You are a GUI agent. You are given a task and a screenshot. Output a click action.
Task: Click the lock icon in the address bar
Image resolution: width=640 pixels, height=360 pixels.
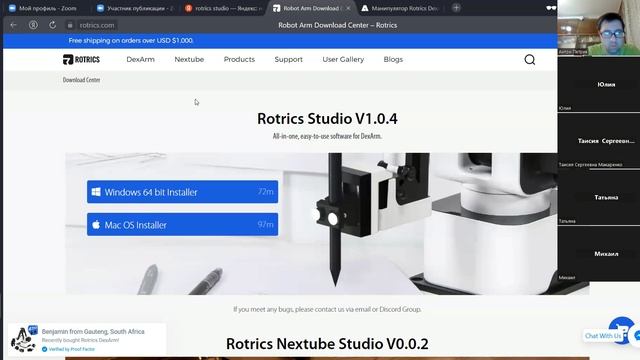tap(70, 25)
